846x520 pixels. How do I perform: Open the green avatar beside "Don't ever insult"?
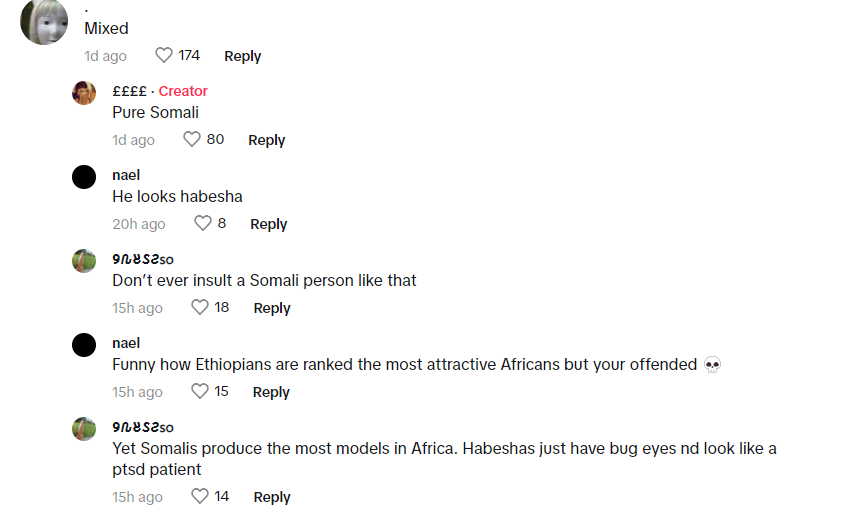(84, 261)
